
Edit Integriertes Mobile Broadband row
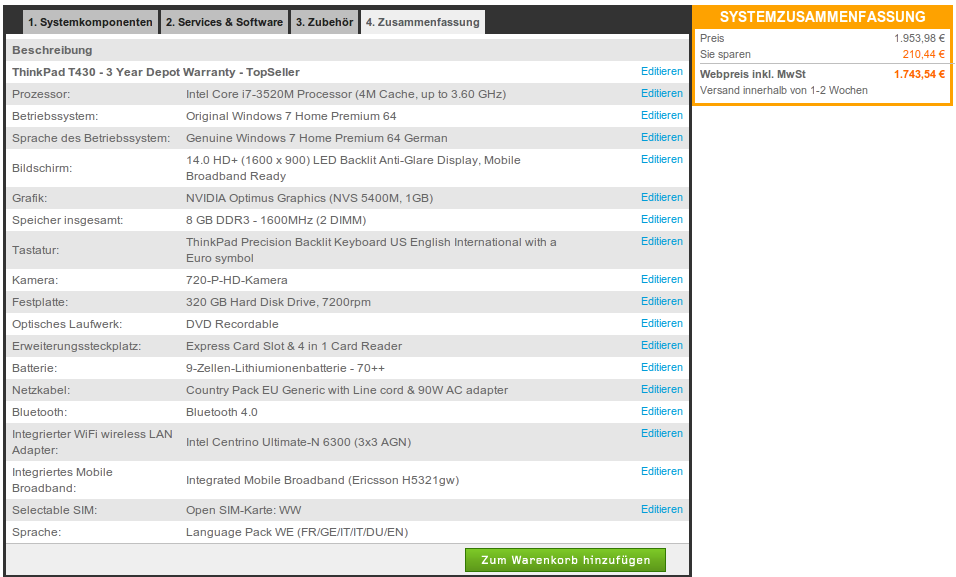(662, 471)
